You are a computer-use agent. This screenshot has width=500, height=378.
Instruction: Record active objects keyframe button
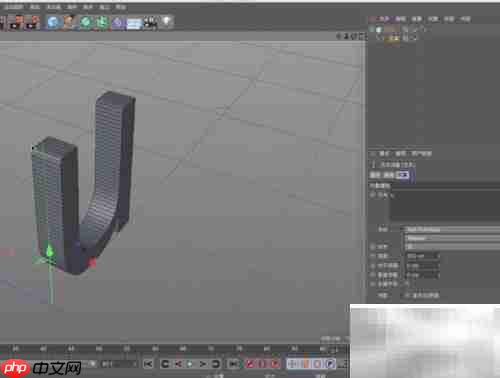250,364
